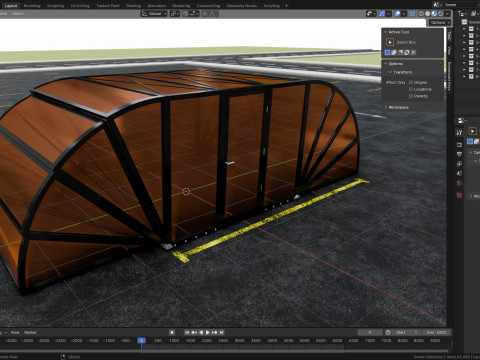Open the World properties tab icon

(x=459, y=183)
